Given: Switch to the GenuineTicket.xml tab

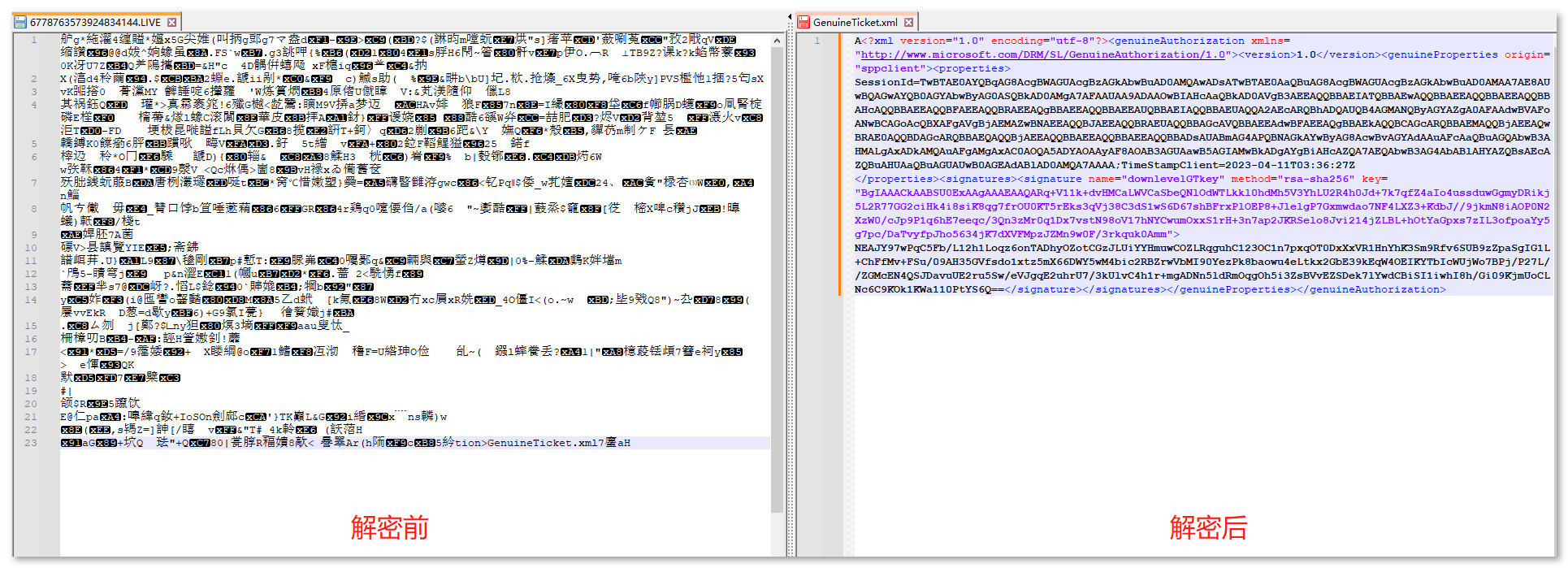Looking at the screenshot, I should 855,23.
